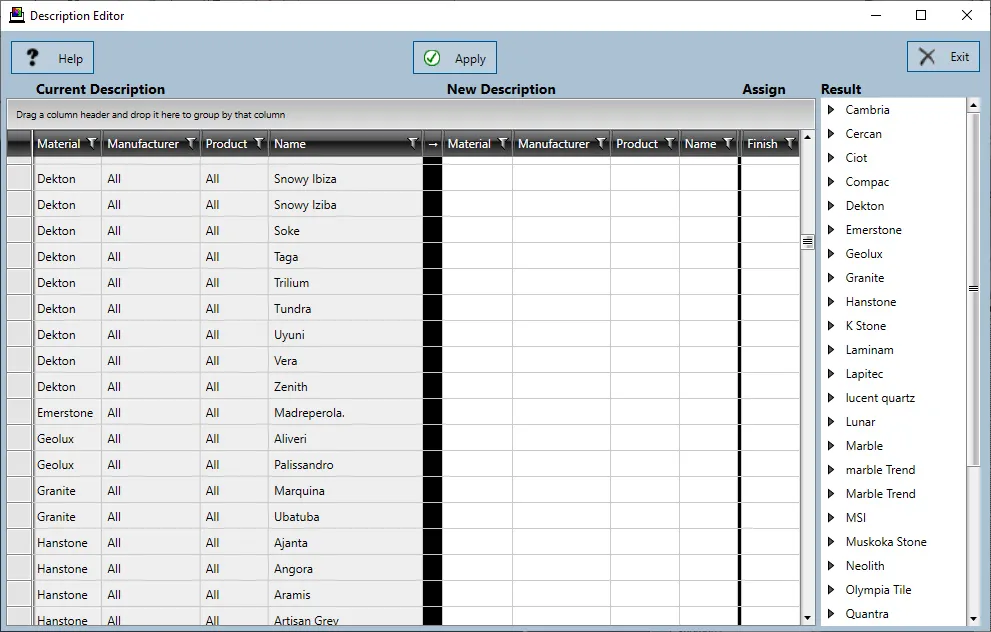Open the filter for Finish column
Image resolution: width=991 pixels, height=632 pixels.
pyautogui.click(x=790, y=143)
